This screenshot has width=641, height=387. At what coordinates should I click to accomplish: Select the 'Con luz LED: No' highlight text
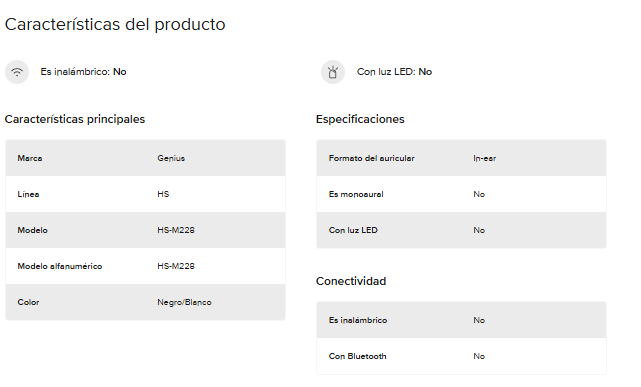click(x=394, y=72)
